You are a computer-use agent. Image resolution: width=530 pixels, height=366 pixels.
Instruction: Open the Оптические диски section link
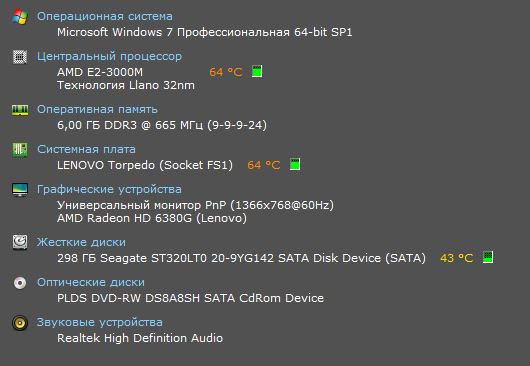click(91, 282)
